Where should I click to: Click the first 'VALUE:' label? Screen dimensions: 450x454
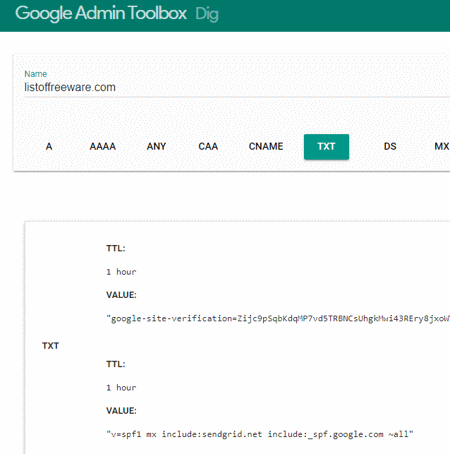(121, 295)
